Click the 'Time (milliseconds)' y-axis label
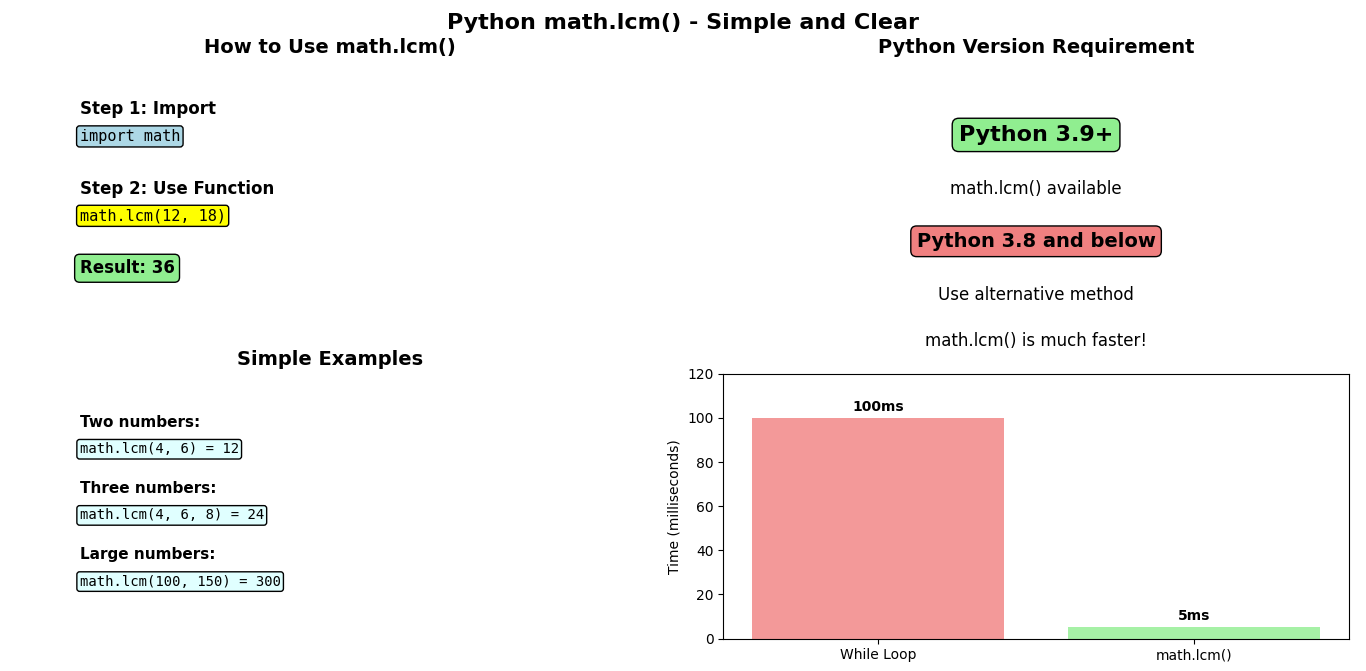The height and width of the screenshot is (671, 1366). pos(675,507)
